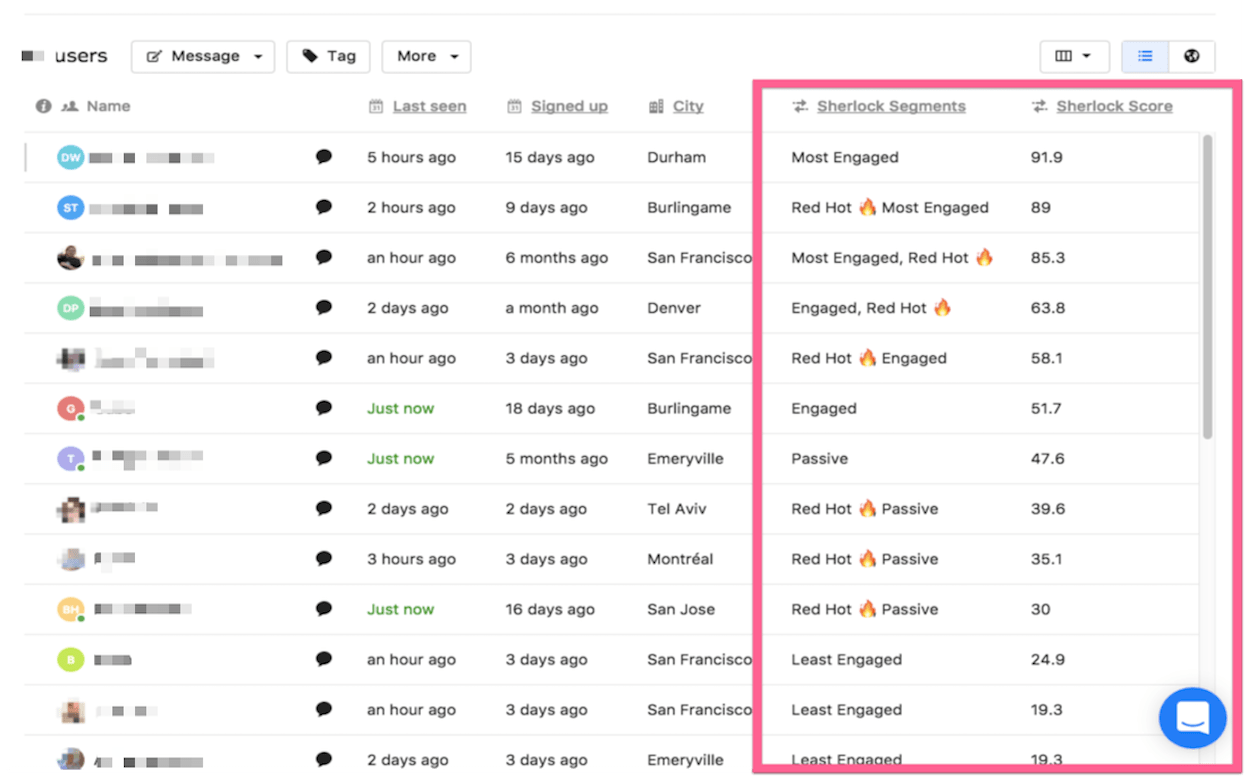Viewport: 1248px width, 779px height.
Task: Open the chat bubble icon next to the top user
Action: 323,157
